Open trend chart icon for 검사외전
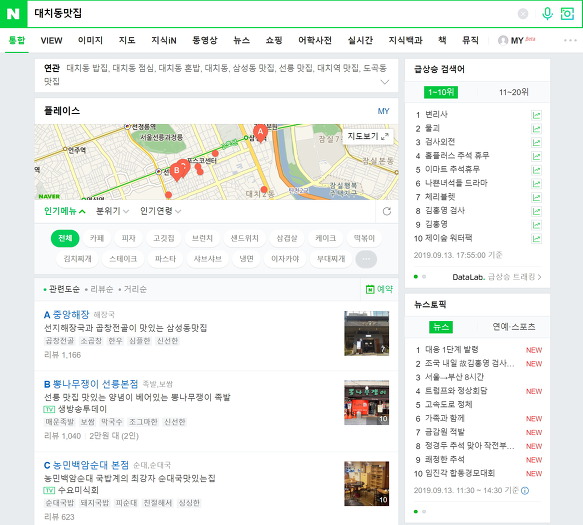 tap(536, 142)
